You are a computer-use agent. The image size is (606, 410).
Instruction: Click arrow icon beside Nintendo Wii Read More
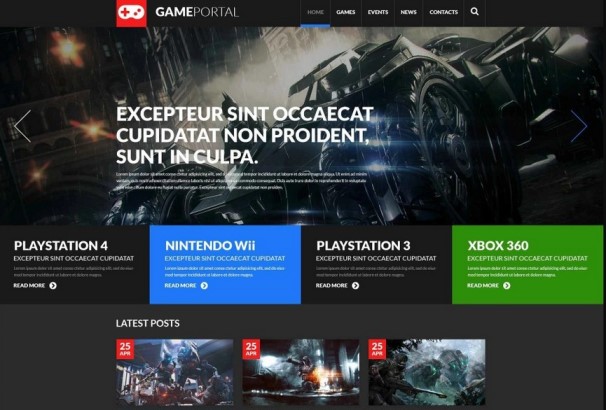coord(204,286)
